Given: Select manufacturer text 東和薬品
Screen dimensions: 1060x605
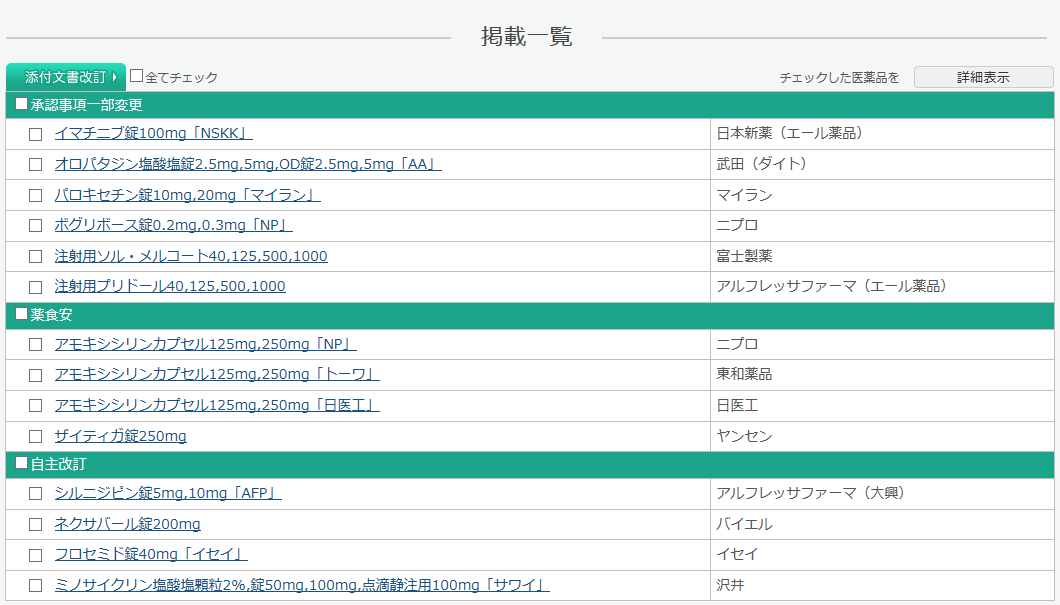Looking at the screenshot, I should tap(744, 374).
